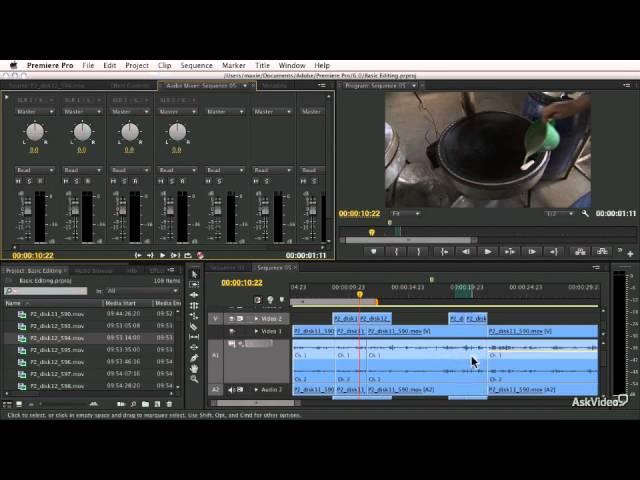Open Program monitor settings wrench
640x480 pixels.
point(585,213)
